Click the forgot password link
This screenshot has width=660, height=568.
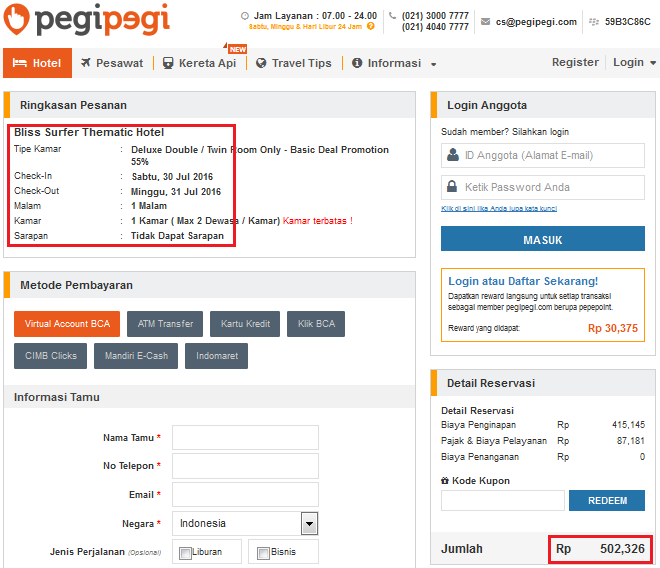(x=499, y=208)
